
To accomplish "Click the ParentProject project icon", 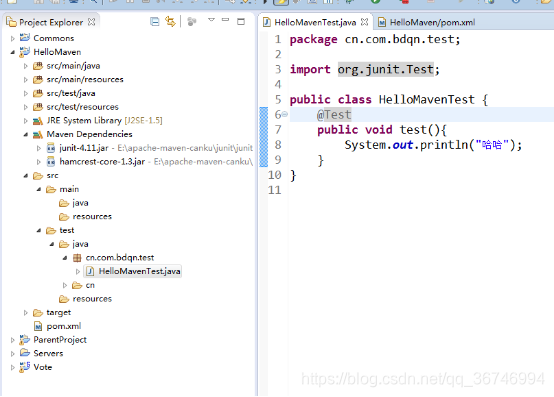I will click(x=25, y=340).
